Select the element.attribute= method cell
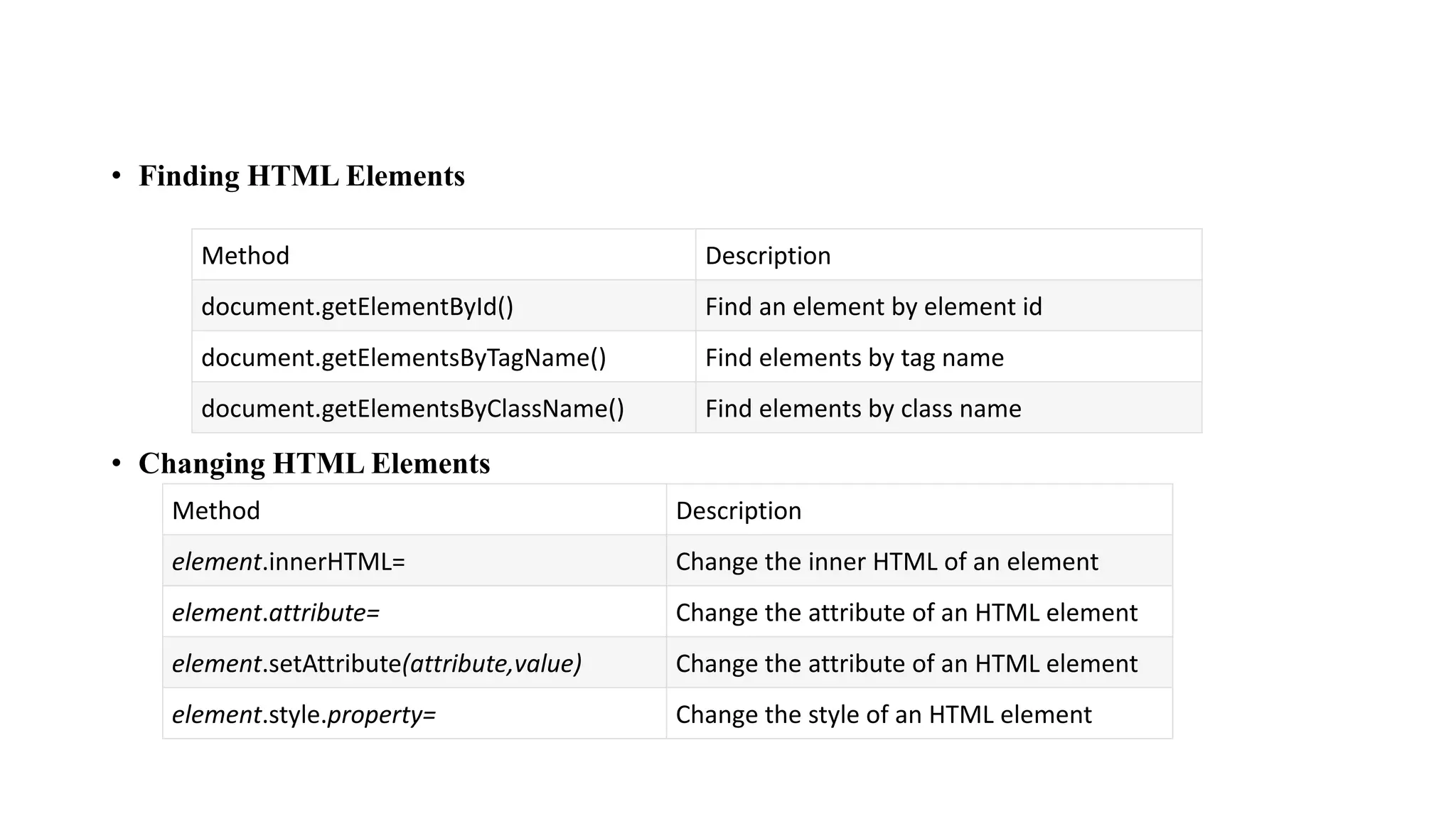Viewport: 1456px width, 819px height. 276,613
